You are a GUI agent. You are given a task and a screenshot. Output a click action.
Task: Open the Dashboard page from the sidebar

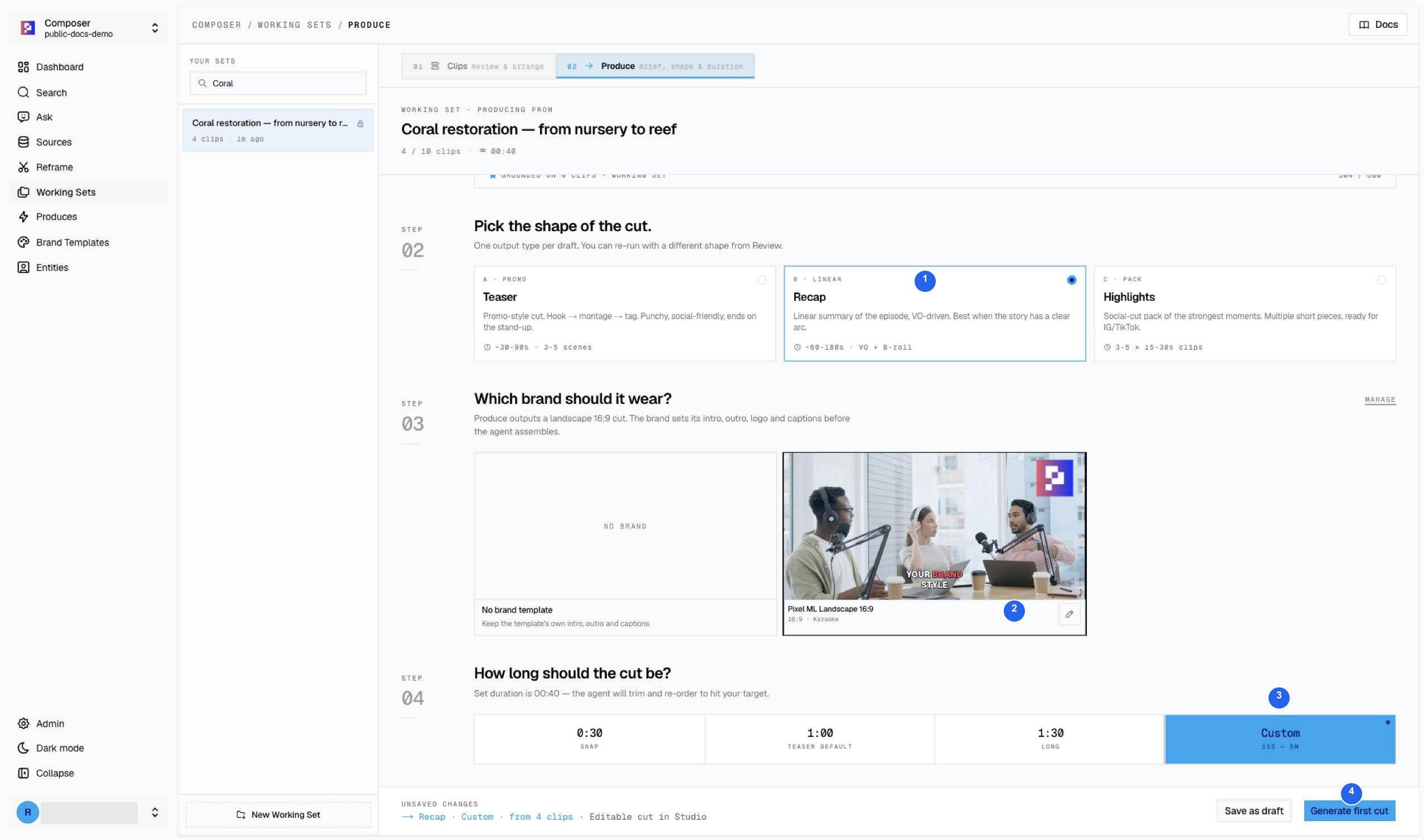[89, 67]
